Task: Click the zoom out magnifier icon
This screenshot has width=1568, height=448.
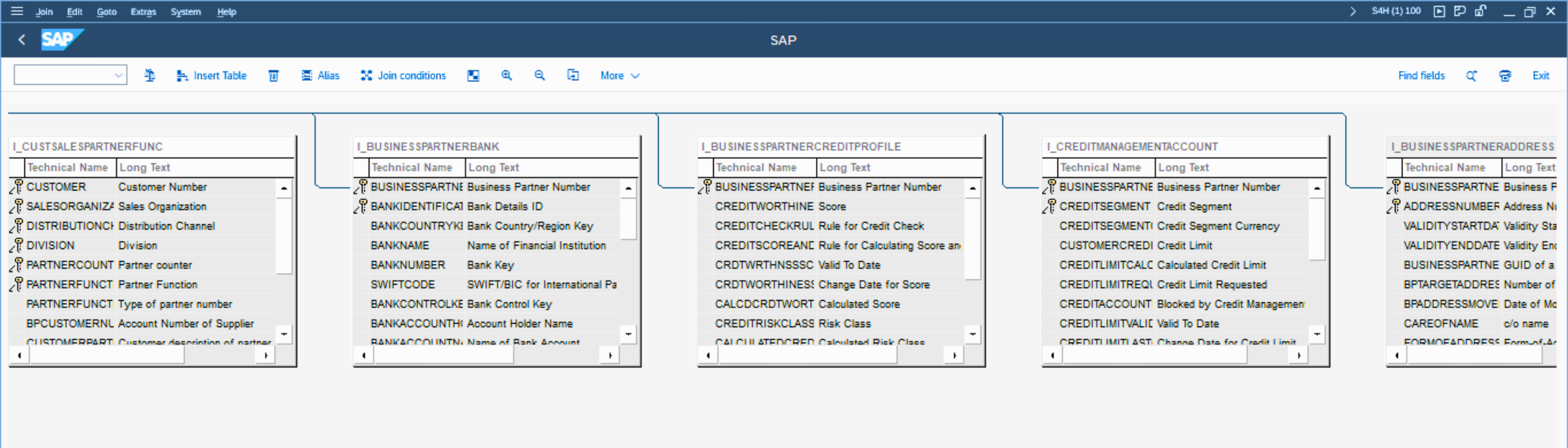Action: (539, 75)
